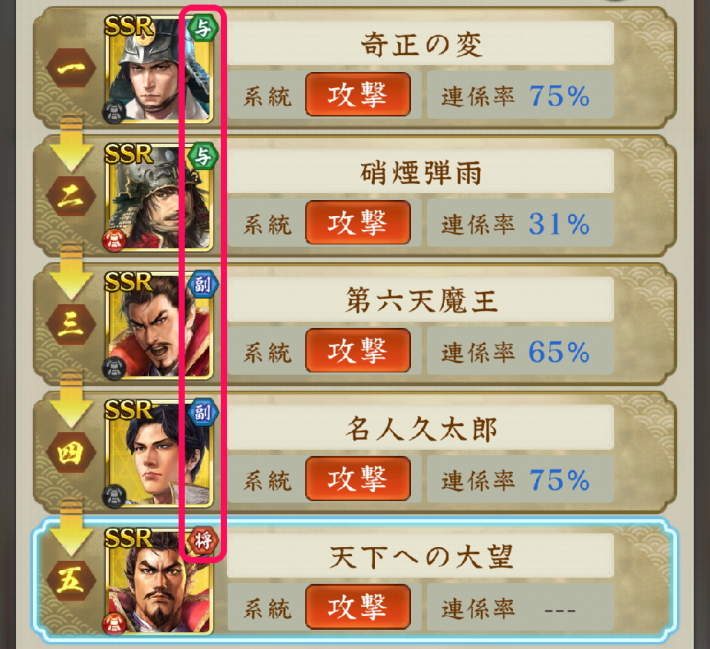The width and height of the screenshot is (710, 649).
Task: Click the 連係率 31% value
Action: click(560, 224)
